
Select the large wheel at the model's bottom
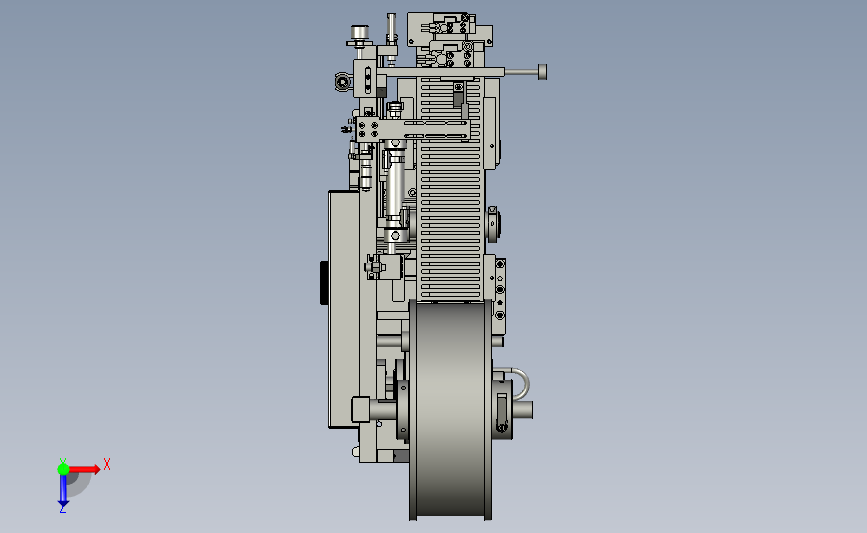tap(450, 410)
